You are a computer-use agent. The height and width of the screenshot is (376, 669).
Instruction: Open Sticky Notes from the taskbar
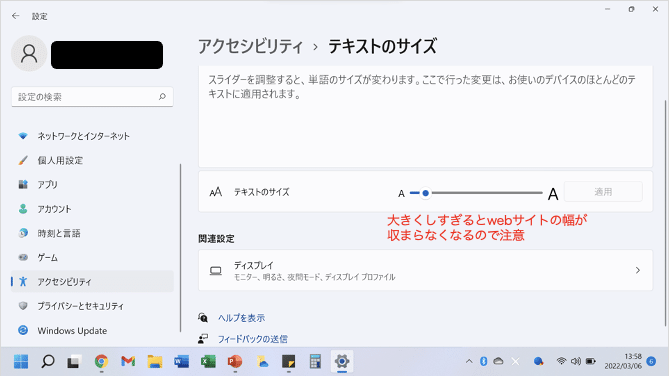coord(288,361)
